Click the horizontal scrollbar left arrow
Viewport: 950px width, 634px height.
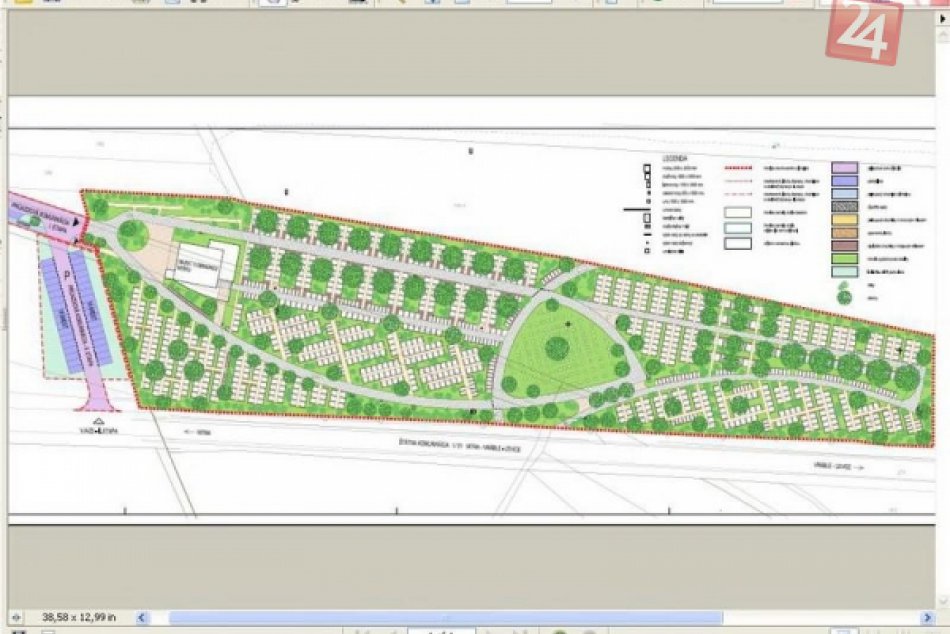141,618
